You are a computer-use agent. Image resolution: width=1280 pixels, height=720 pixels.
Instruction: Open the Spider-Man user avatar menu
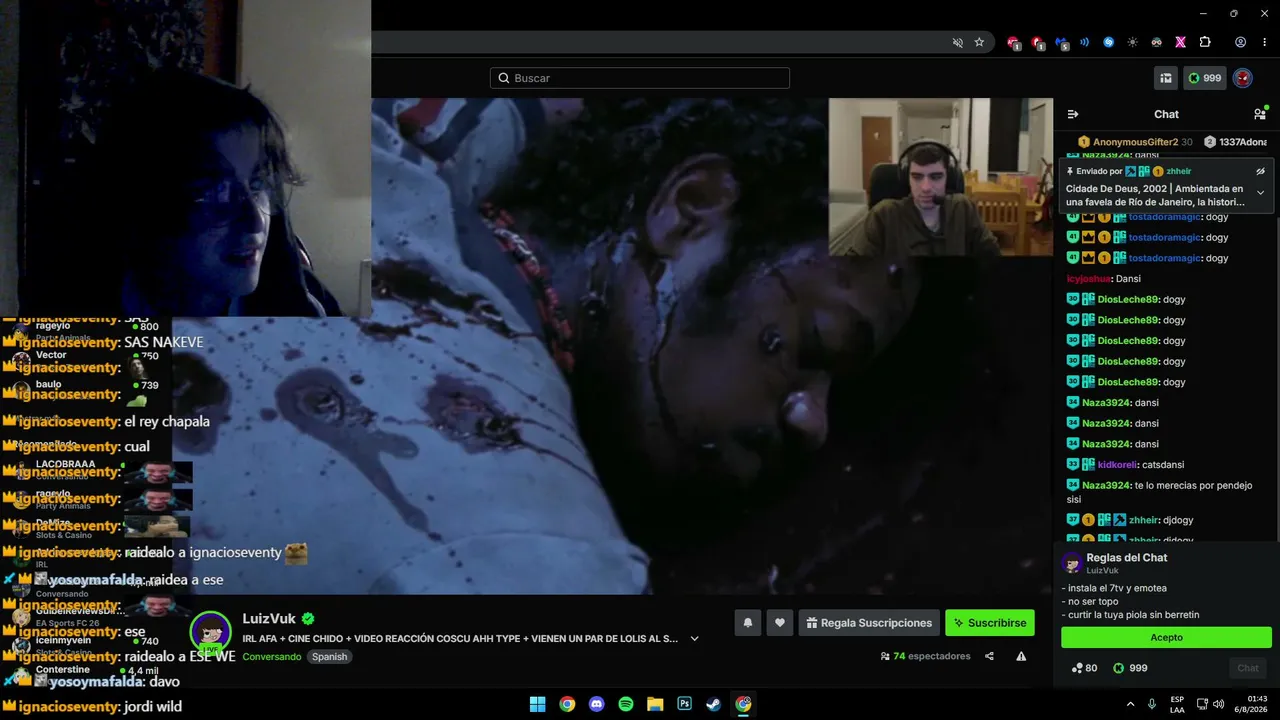[x=1243, y=78]
